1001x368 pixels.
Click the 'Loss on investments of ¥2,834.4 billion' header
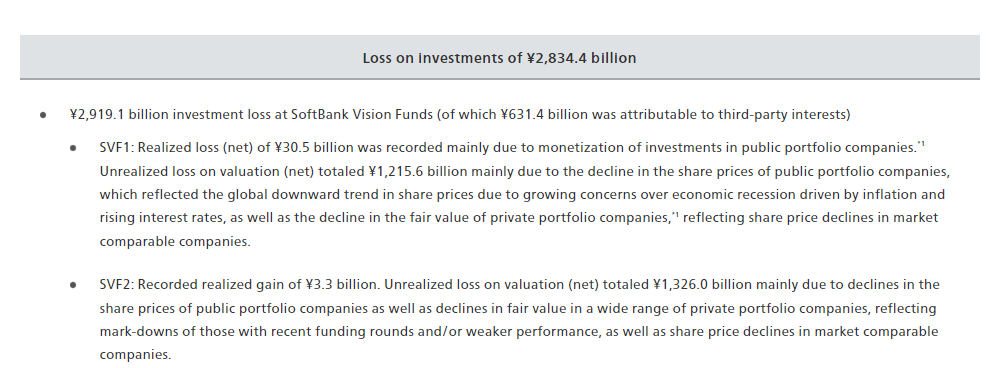tap(499, 58)
